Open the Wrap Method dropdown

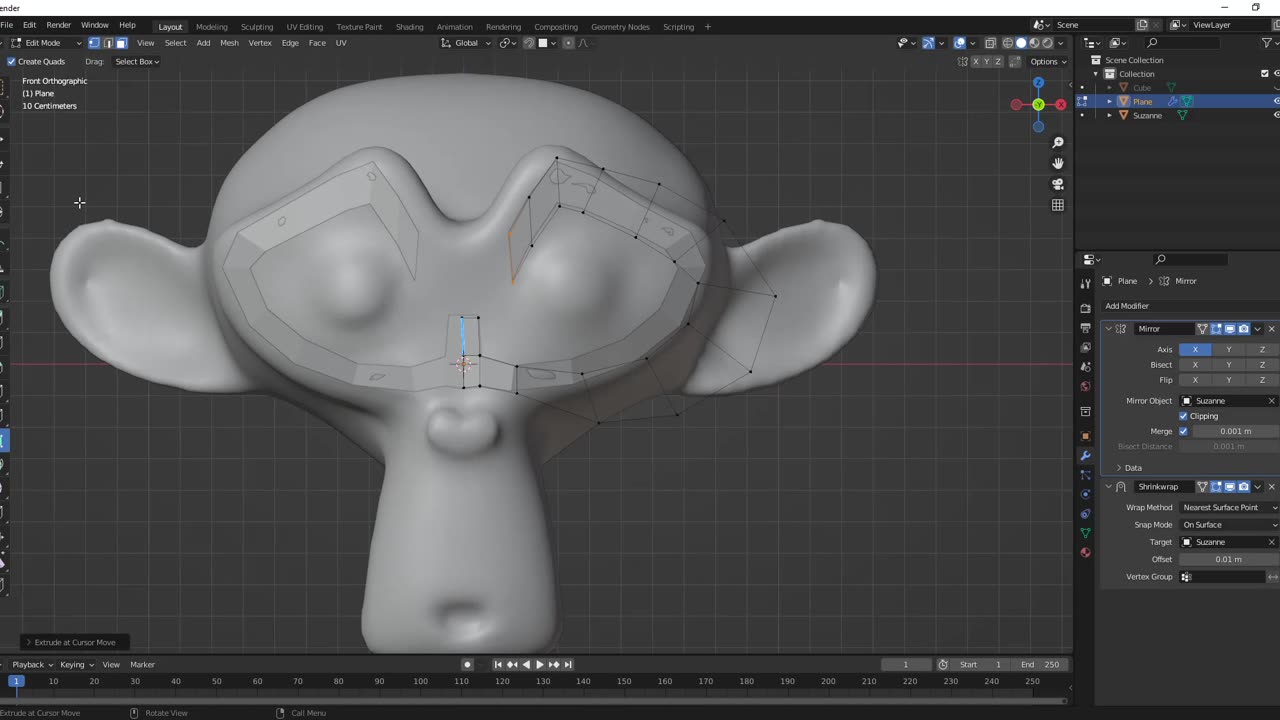click(x=1228, y=508)
